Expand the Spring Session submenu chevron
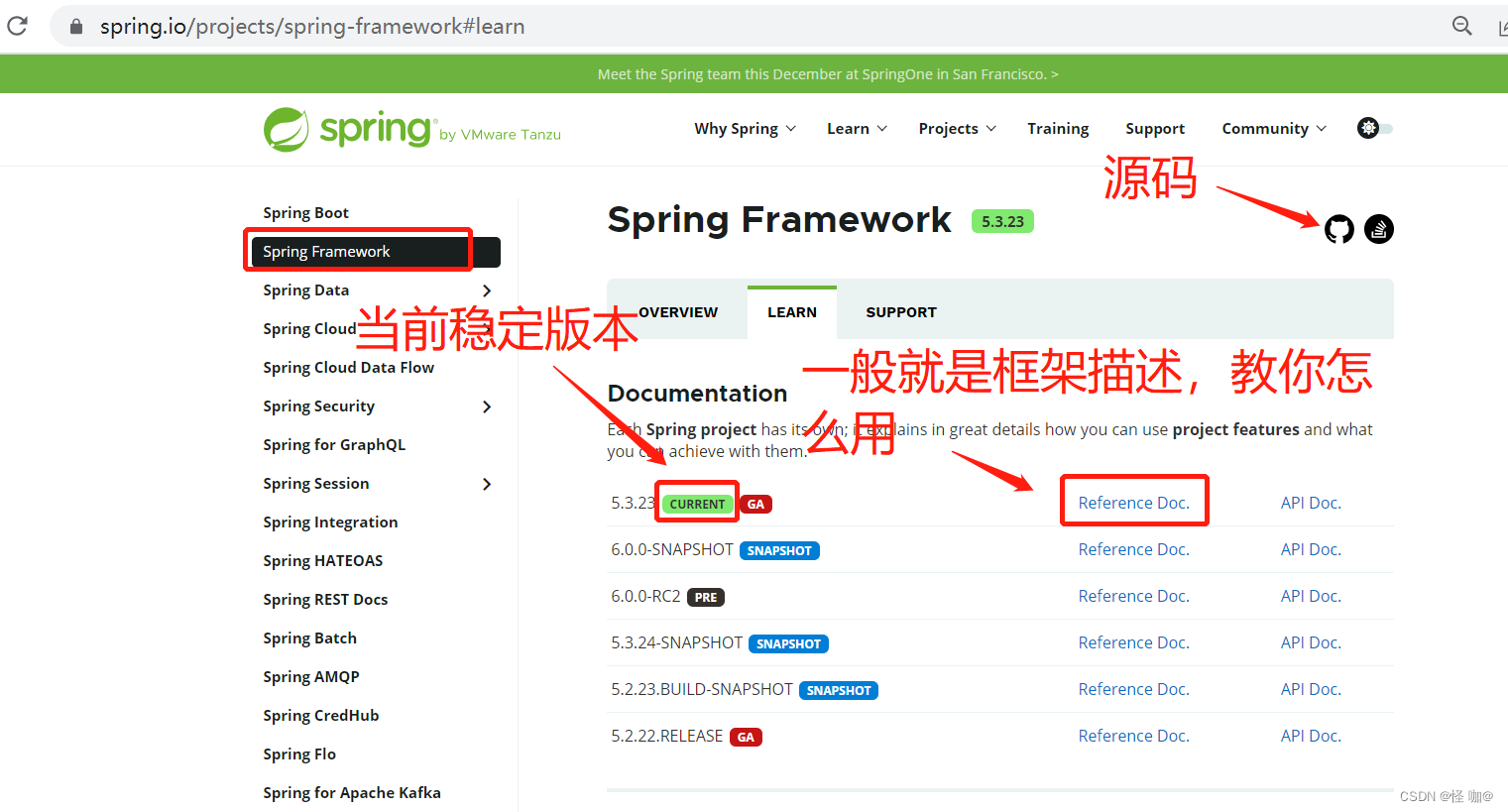 click(x=487, y=484)
